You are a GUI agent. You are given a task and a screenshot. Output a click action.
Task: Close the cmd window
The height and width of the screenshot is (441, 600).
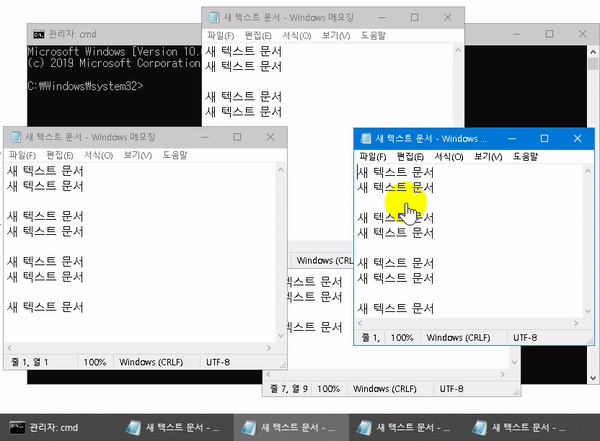click(582, 34)
